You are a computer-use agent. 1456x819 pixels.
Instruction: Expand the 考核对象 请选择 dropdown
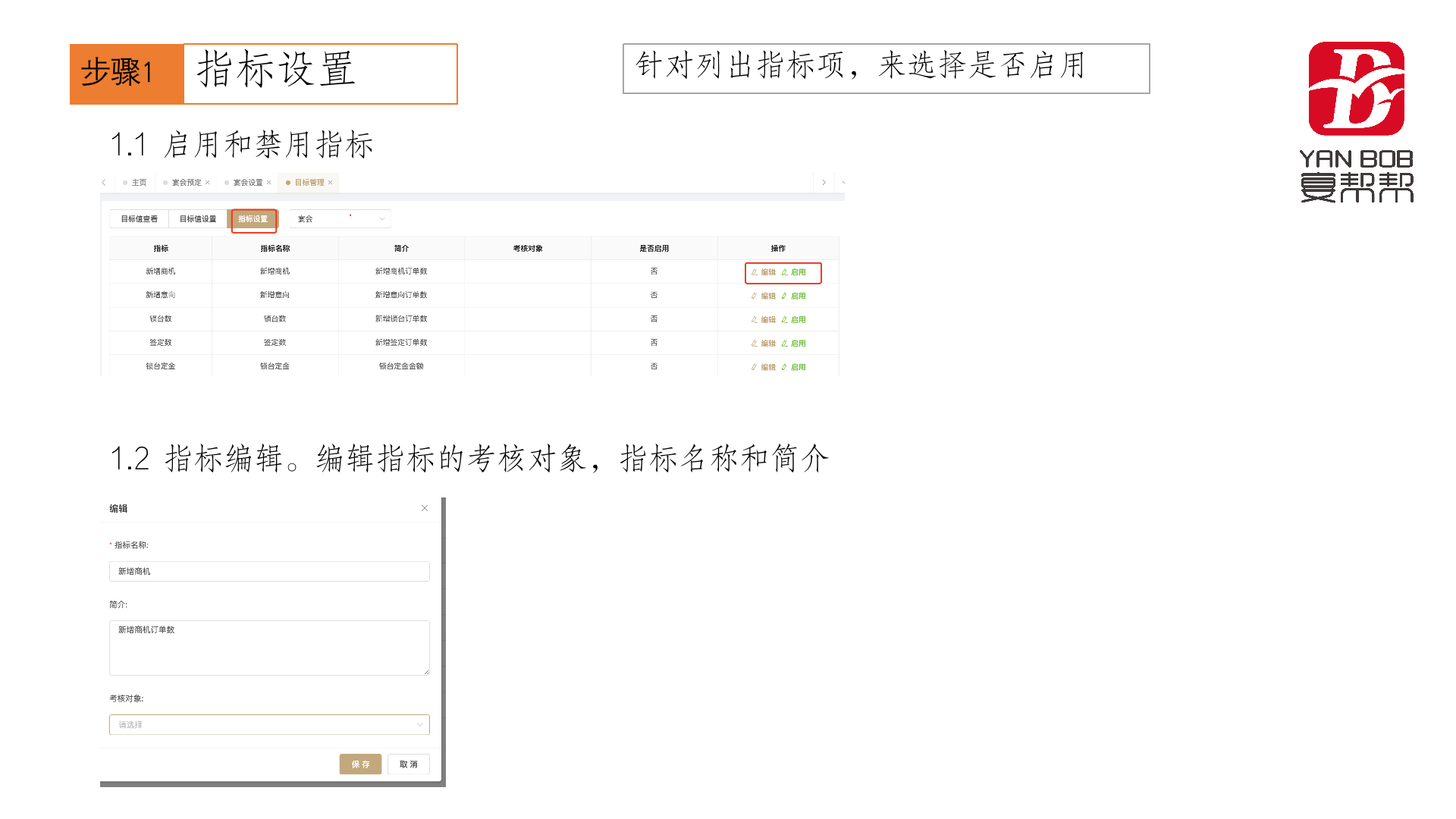pyautogui.click(x=269, y=725)
